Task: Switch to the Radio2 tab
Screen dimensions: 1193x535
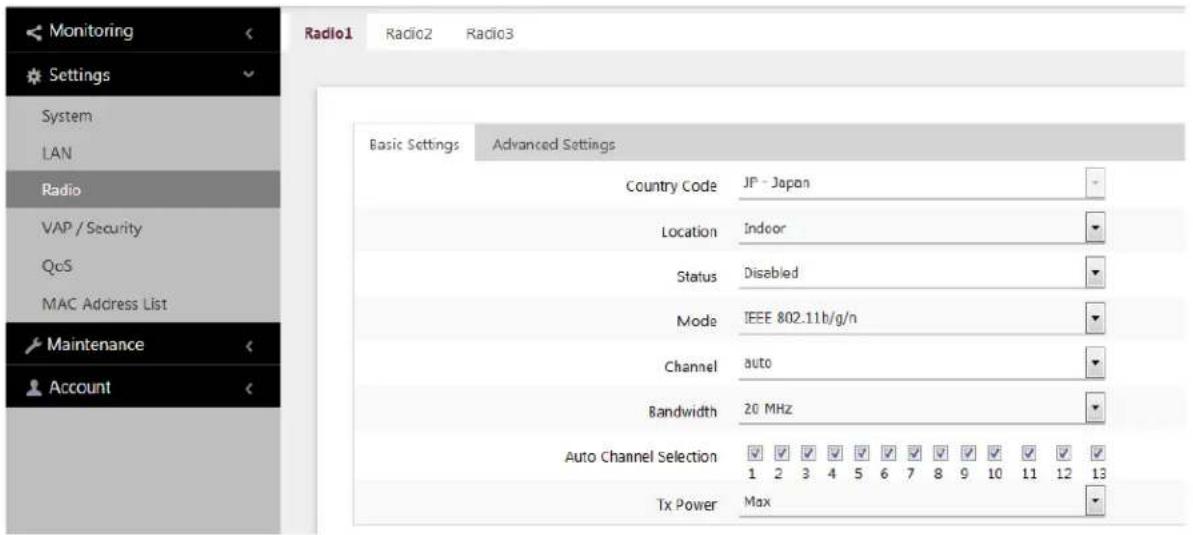Action: [409, 33]
